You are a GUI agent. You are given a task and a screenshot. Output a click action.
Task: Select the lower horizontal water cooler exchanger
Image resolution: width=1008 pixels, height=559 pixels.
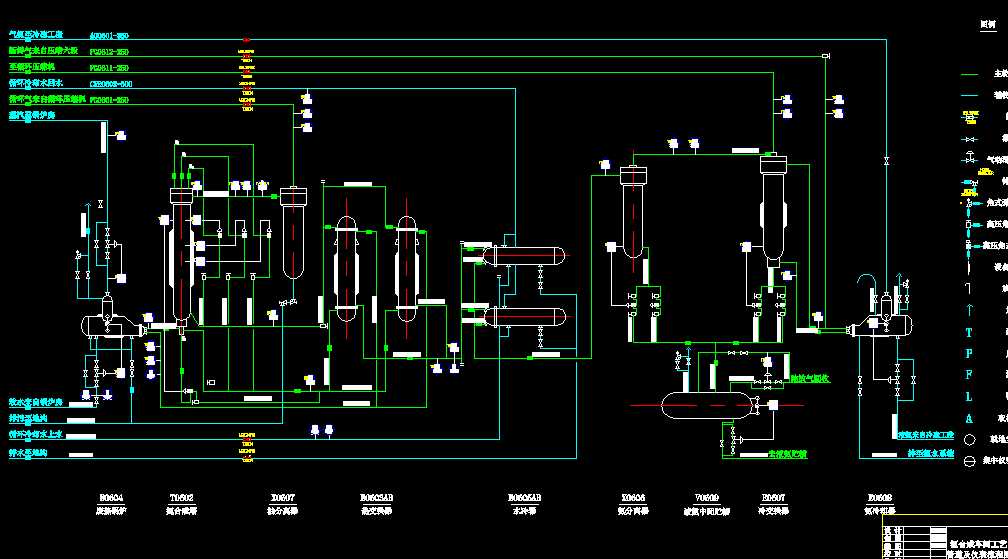tap(524, 317)
